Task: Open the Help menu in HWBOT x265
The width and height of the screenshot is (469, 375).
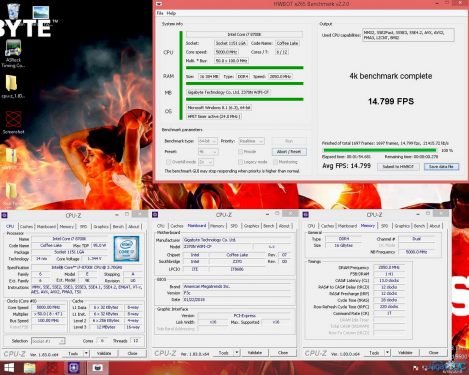Action: 171,13
